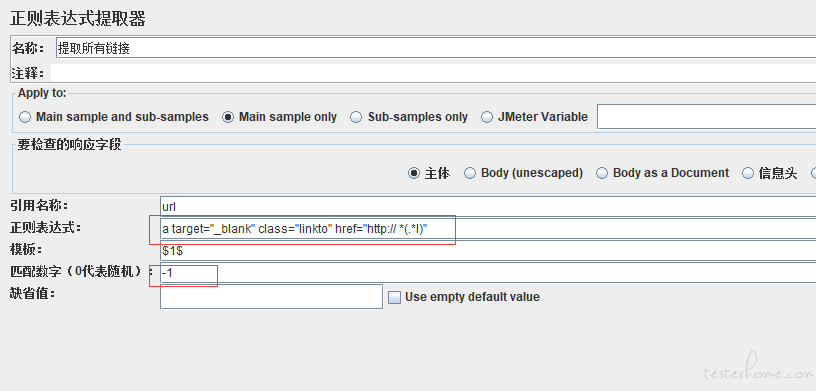
Task: Click the Use empty default value label
Action: pyautogui.click(x=473, y=297)
